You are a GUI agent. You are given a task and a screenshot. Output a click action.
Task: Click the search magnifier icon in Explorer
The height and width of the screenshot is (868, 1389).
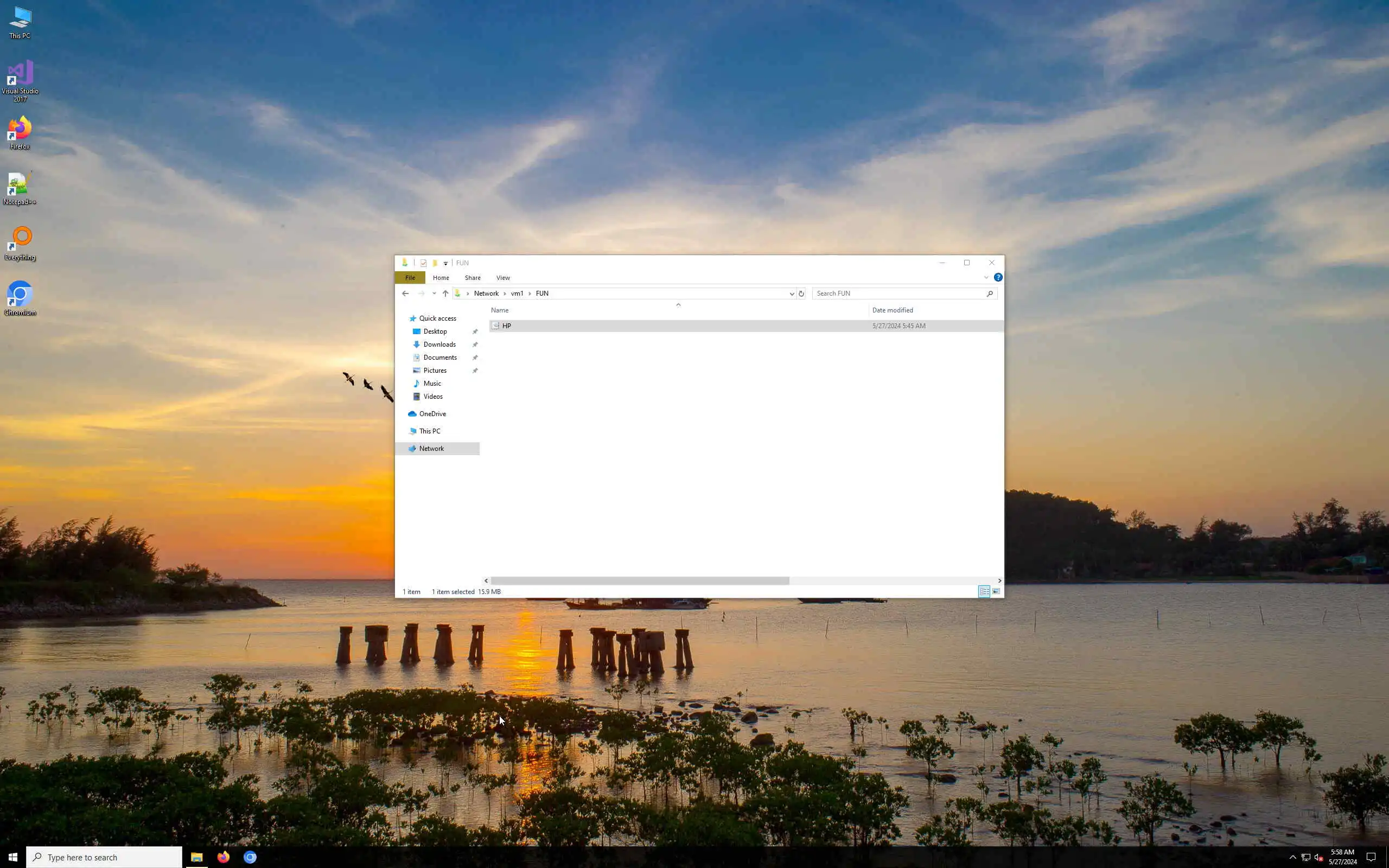click(x=990, y=293)
